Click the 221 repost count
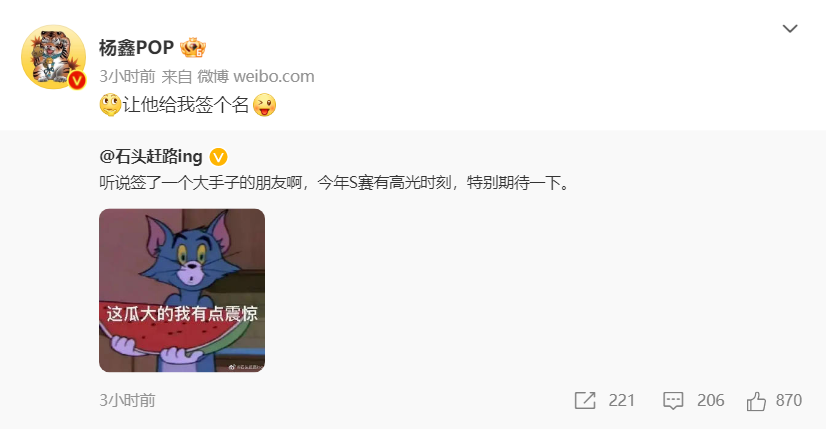Screen dimensions: 826x429 coord(622,401)
